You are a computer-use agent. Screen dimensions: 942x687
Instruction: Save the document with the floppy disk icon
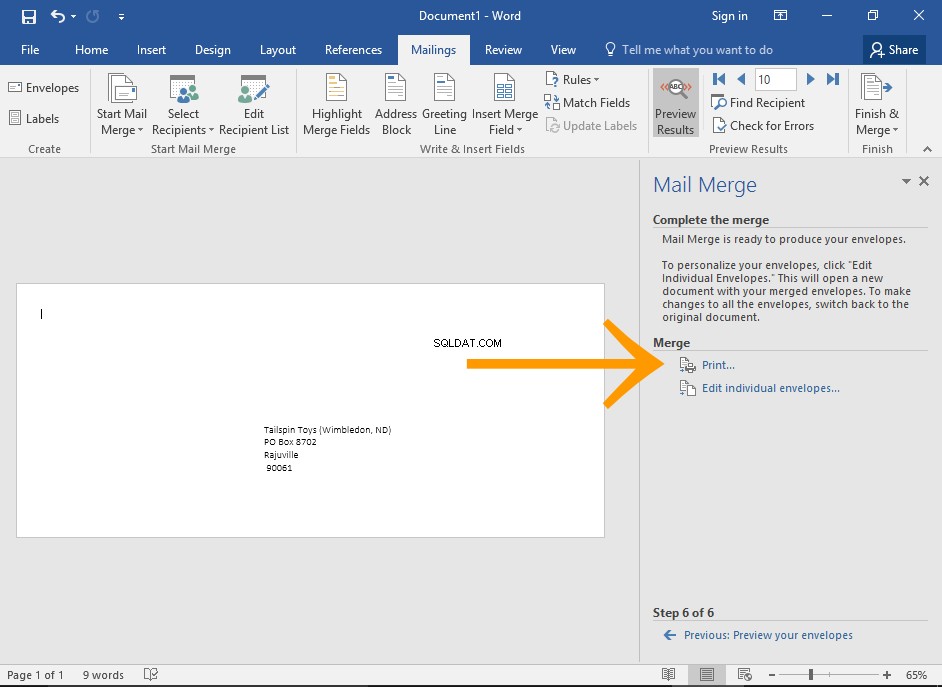[x=28, y=16]
